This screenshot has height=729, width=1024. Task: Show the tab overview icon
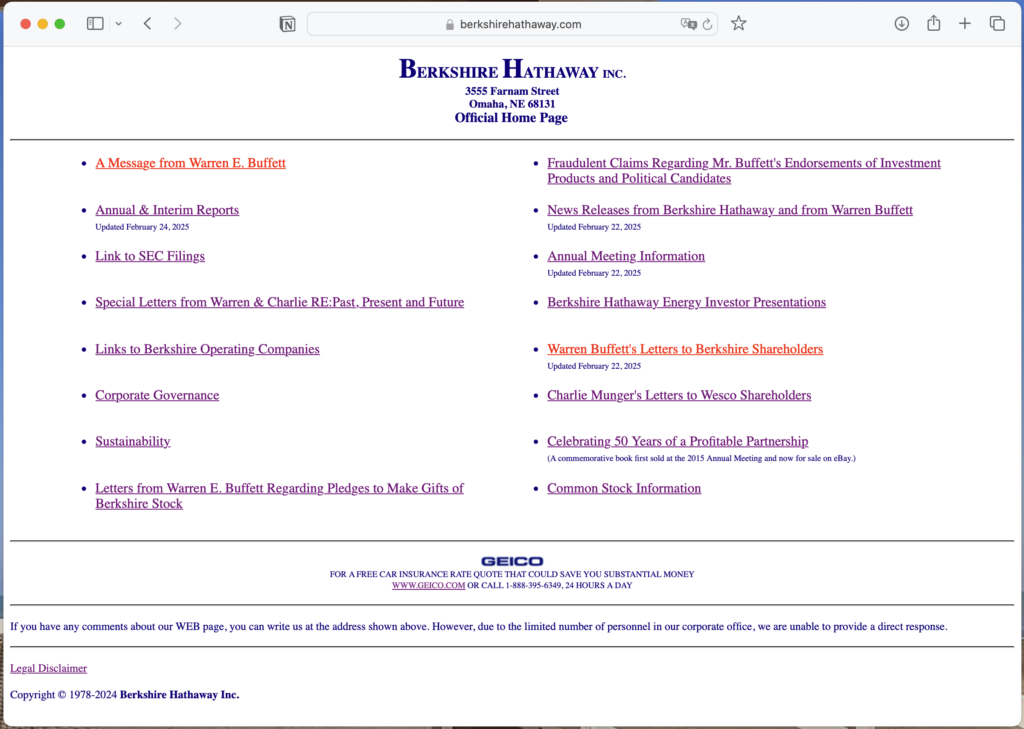coord(997,24)
